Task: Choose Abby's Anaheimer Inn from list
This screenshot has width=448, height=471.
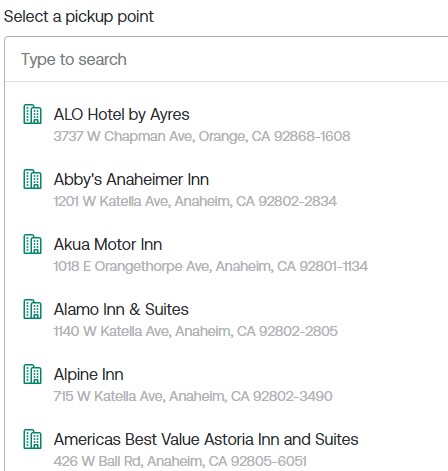Action: (227, 190)
